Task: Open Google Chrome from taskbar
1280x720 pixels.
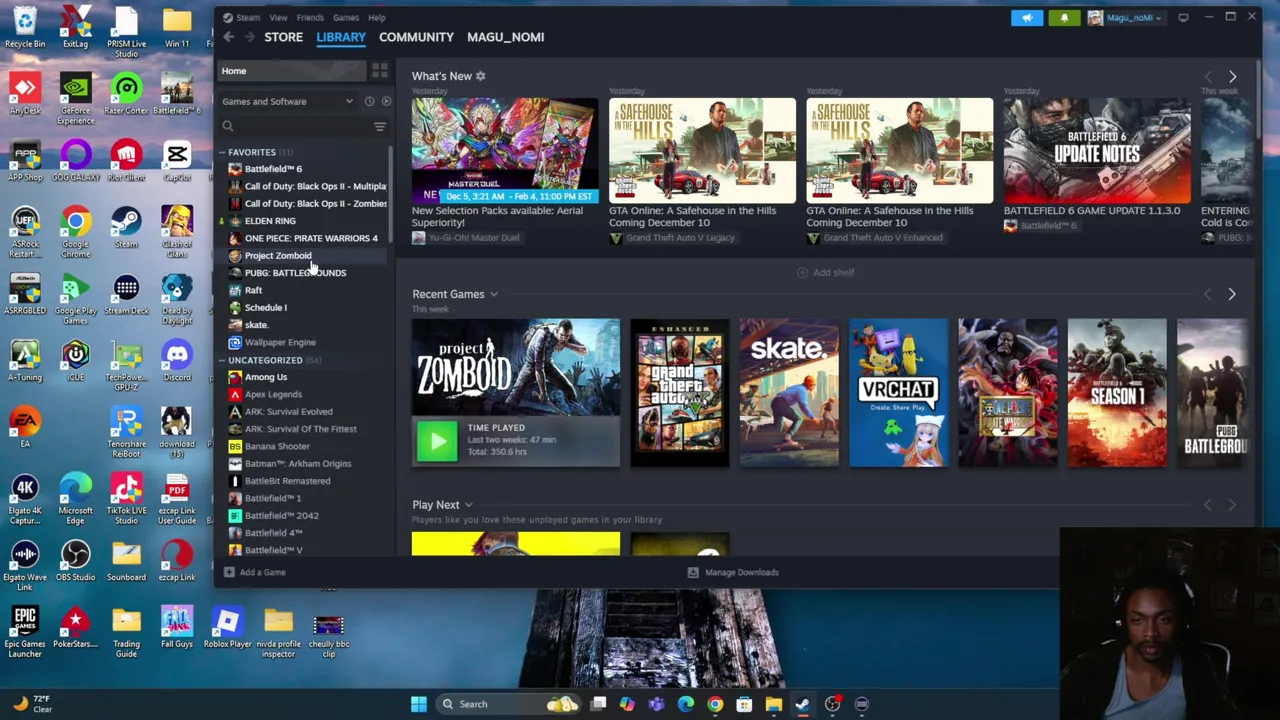Action: tap(715, 704)
